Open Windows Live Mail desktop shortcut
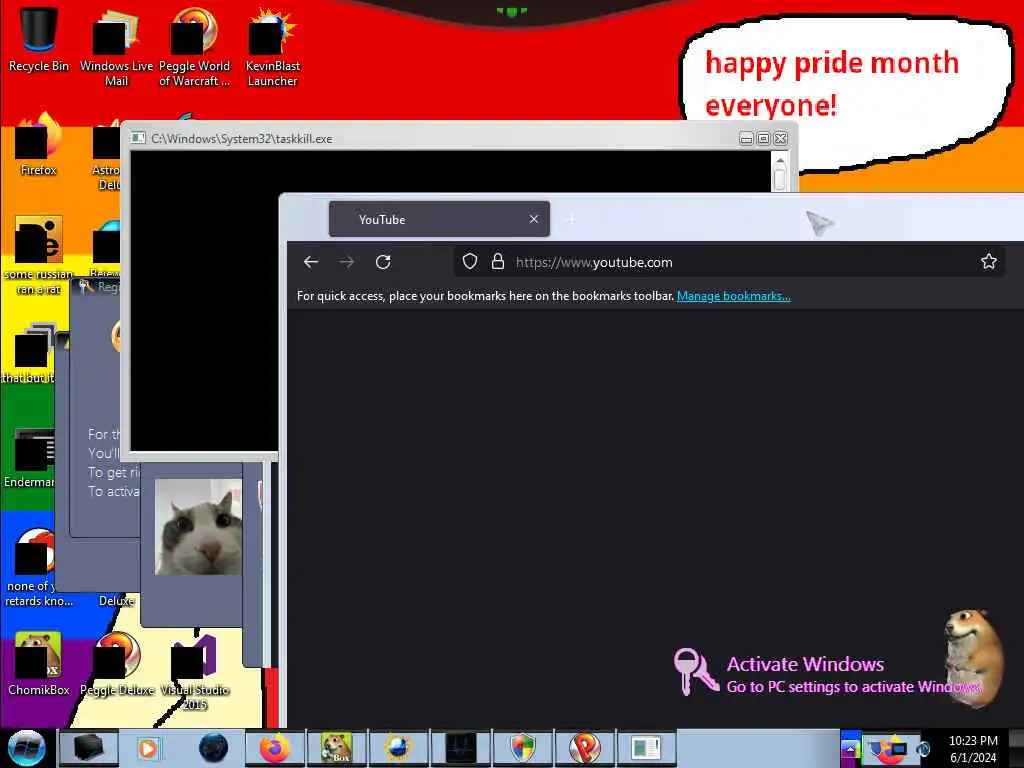The height and width of the screenshot is (768, 1024). click(x=116, y=47)
